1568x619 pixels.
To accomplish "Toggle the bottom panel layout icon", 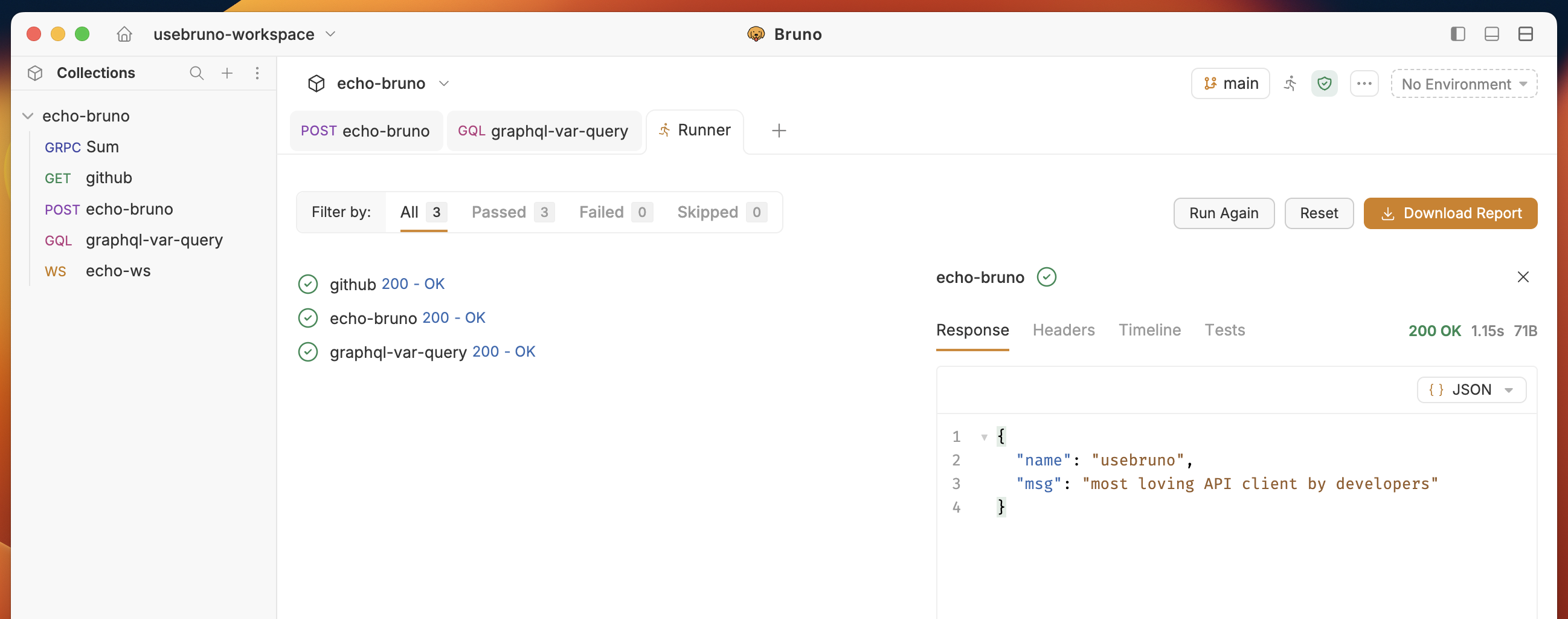I will click(1492, 34).
